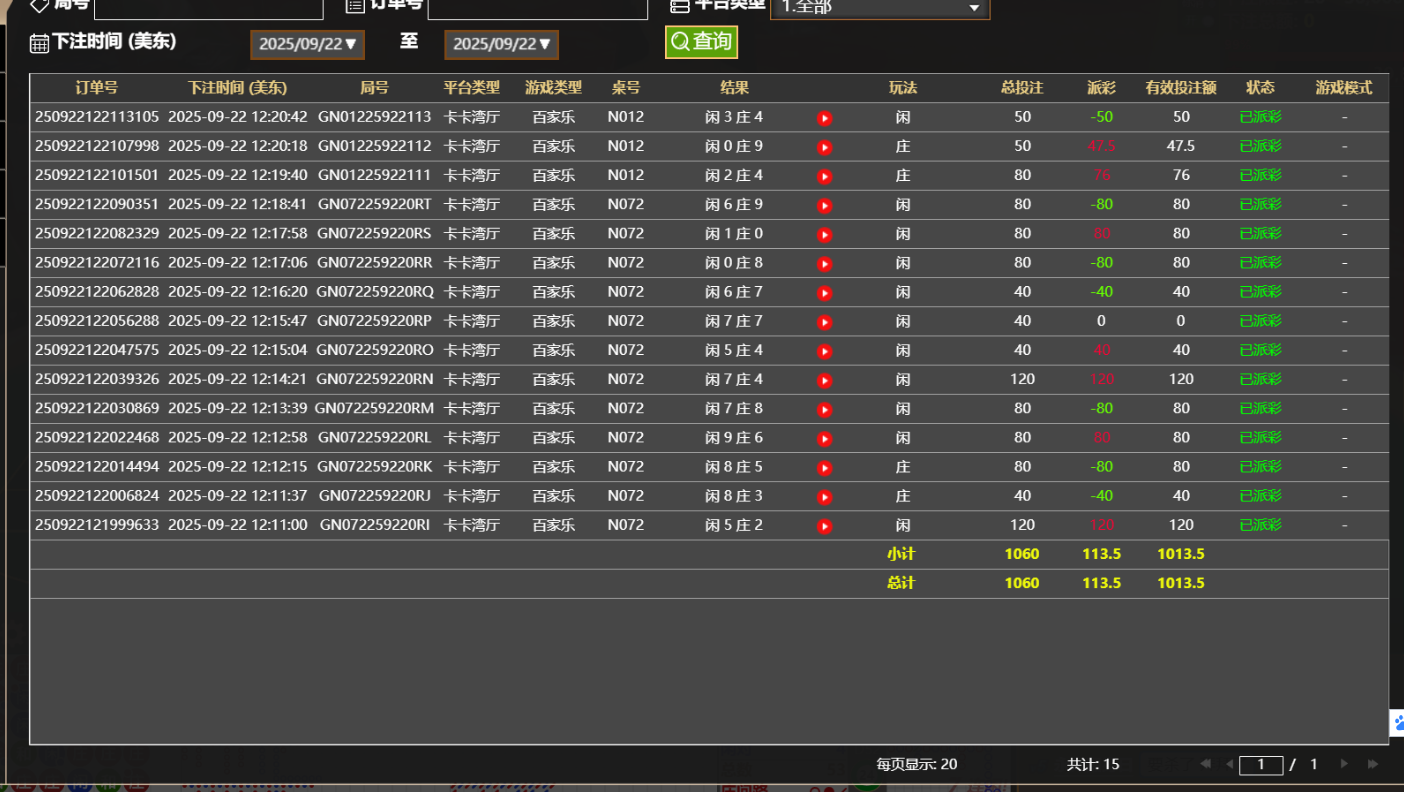Open replay for round GN072259220RI
1404x792 pixels.
click(824, 526)
